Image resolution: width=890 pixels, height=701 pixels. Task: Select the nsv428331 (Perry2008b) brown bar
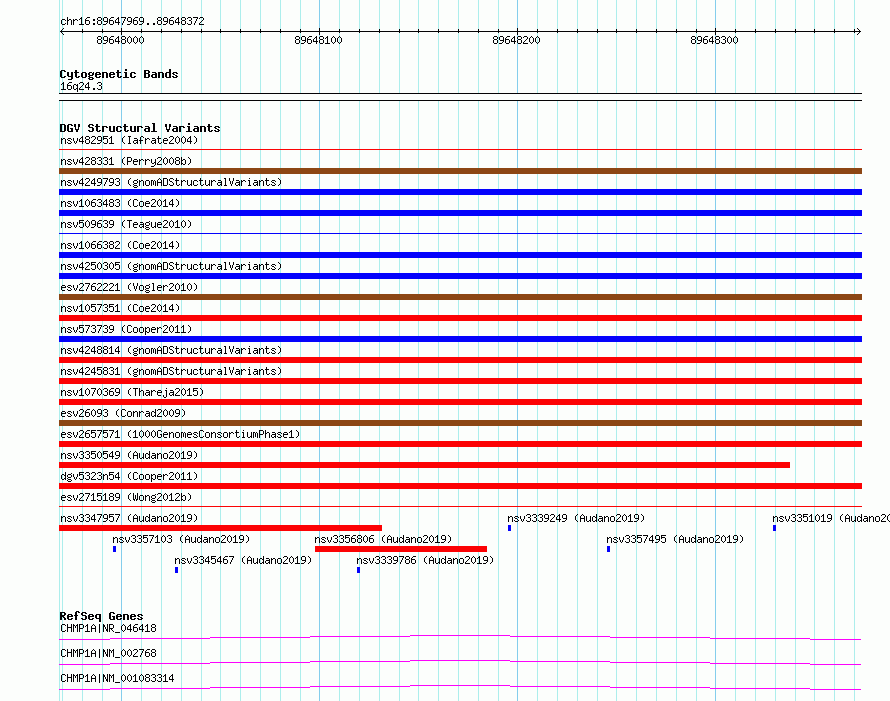(x=460, y=171)
